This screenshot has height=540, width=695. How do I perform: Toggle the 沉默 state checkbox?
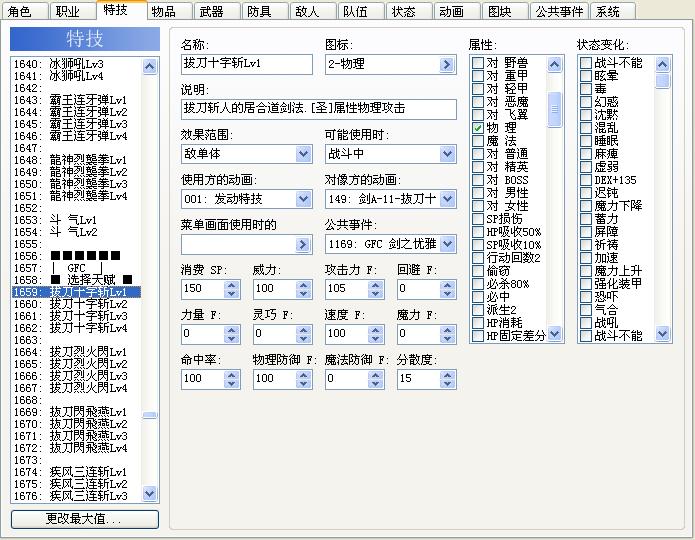(x=586, y=115)
